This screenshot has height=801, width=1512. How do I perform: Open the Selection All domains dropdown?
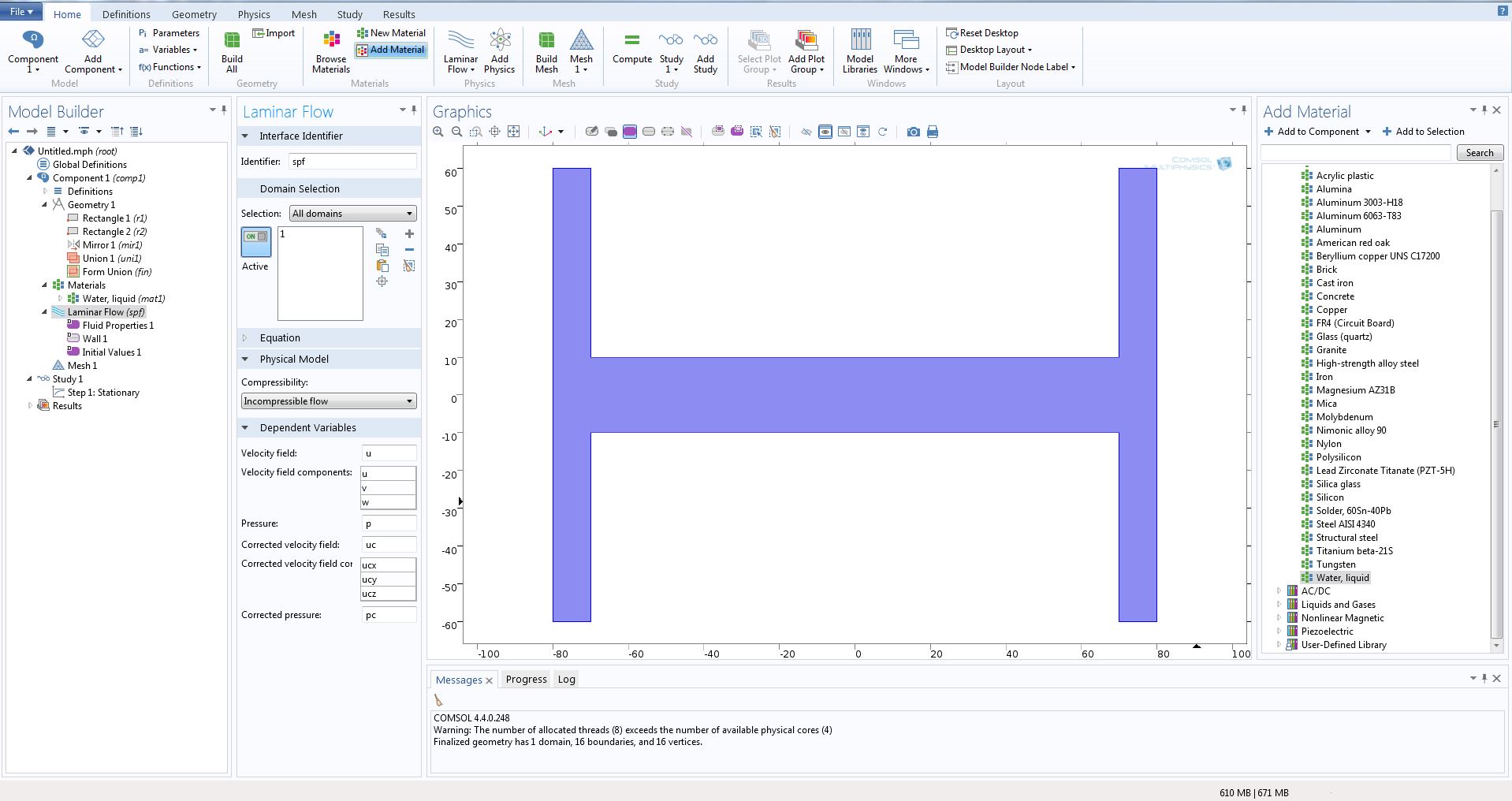point(352,214)
